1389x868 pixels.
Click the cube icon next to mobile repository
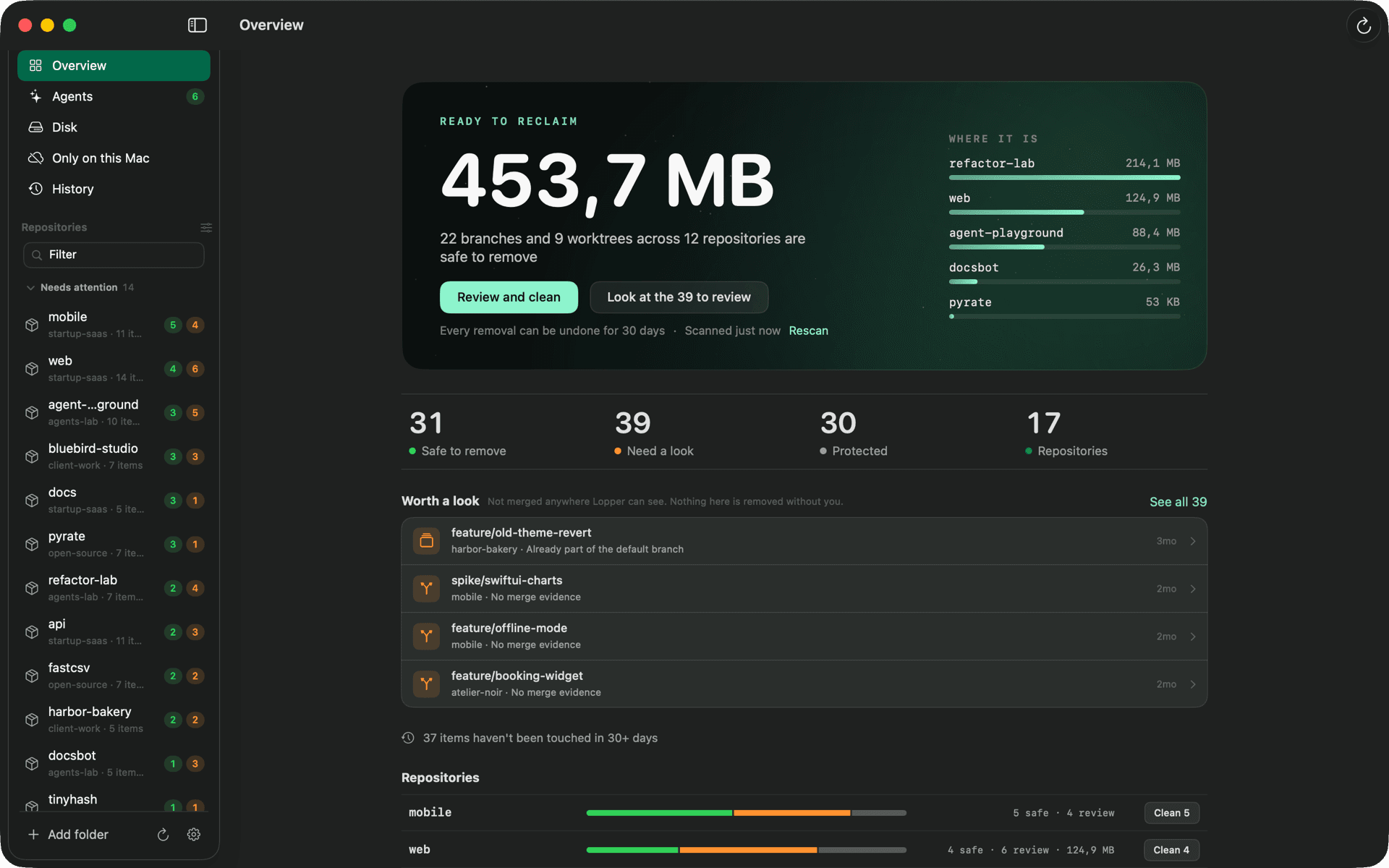click(x=32, y=325)
